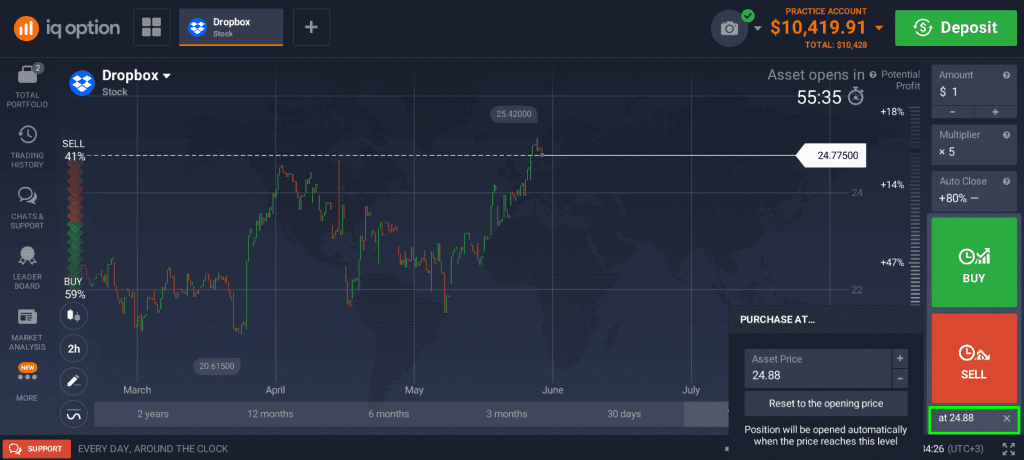Click the stopwatch timer icon
This screenshot has height=460, width=1024.
click(856, 97)
